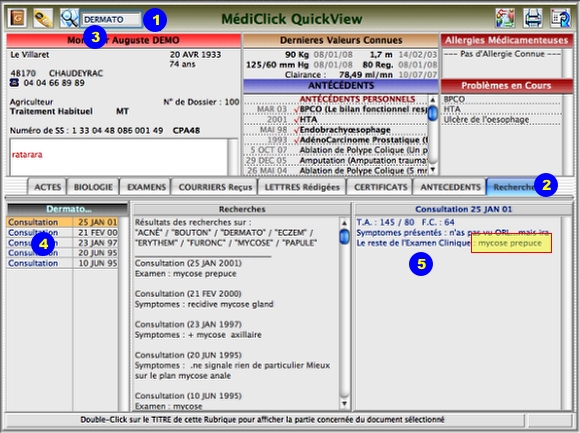The width and height of the screenshot is (580, 433).
Task: Click the 90 Kg weight value
Action: pos(297,55)
